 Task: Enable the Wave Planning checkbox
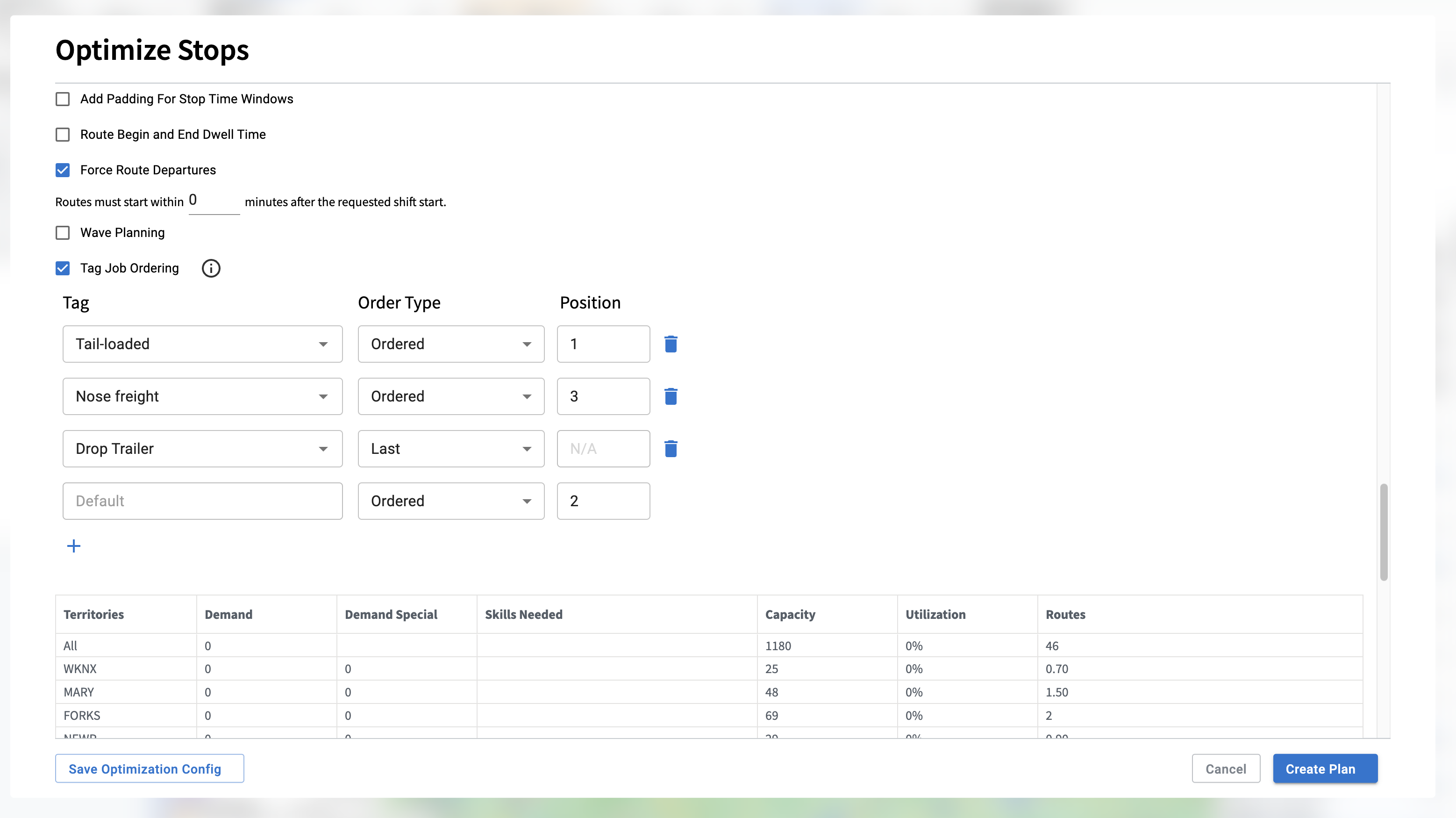(x=63, y=233)
